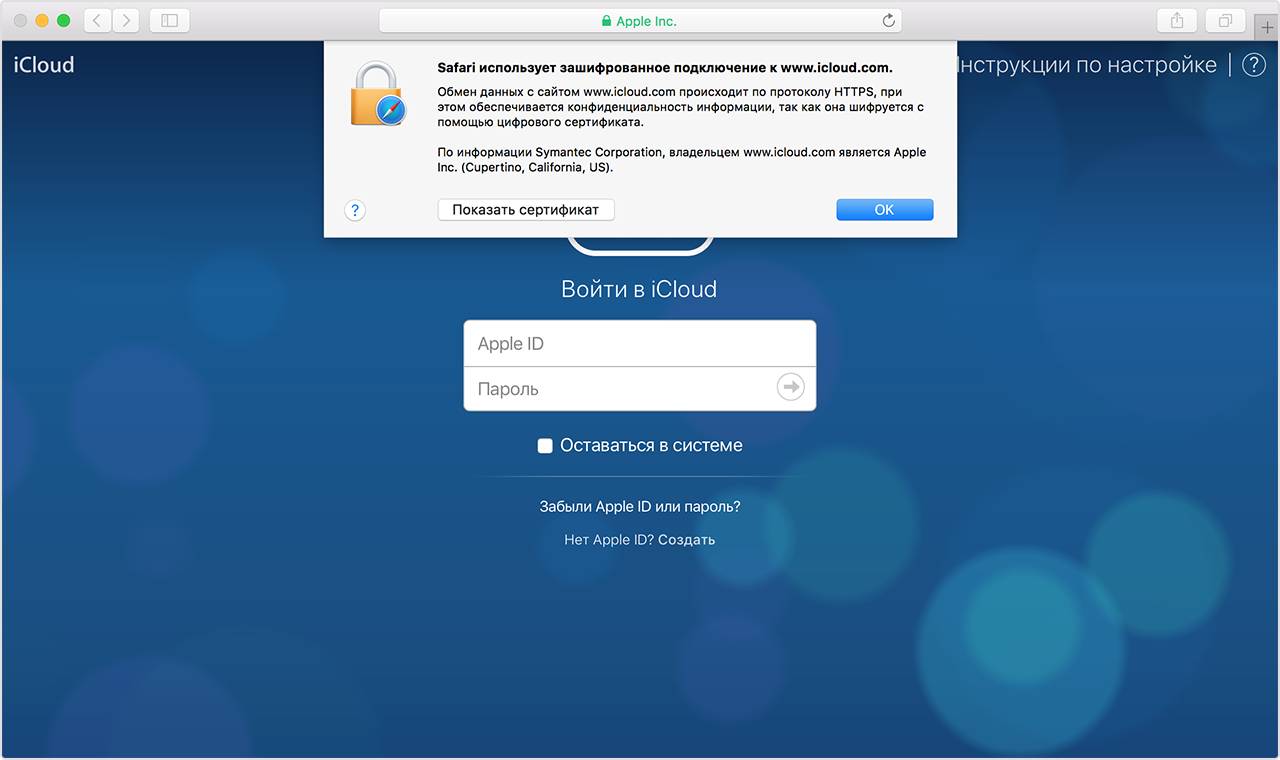Submit login via the arrow in password field

click(x=790, y=387)
